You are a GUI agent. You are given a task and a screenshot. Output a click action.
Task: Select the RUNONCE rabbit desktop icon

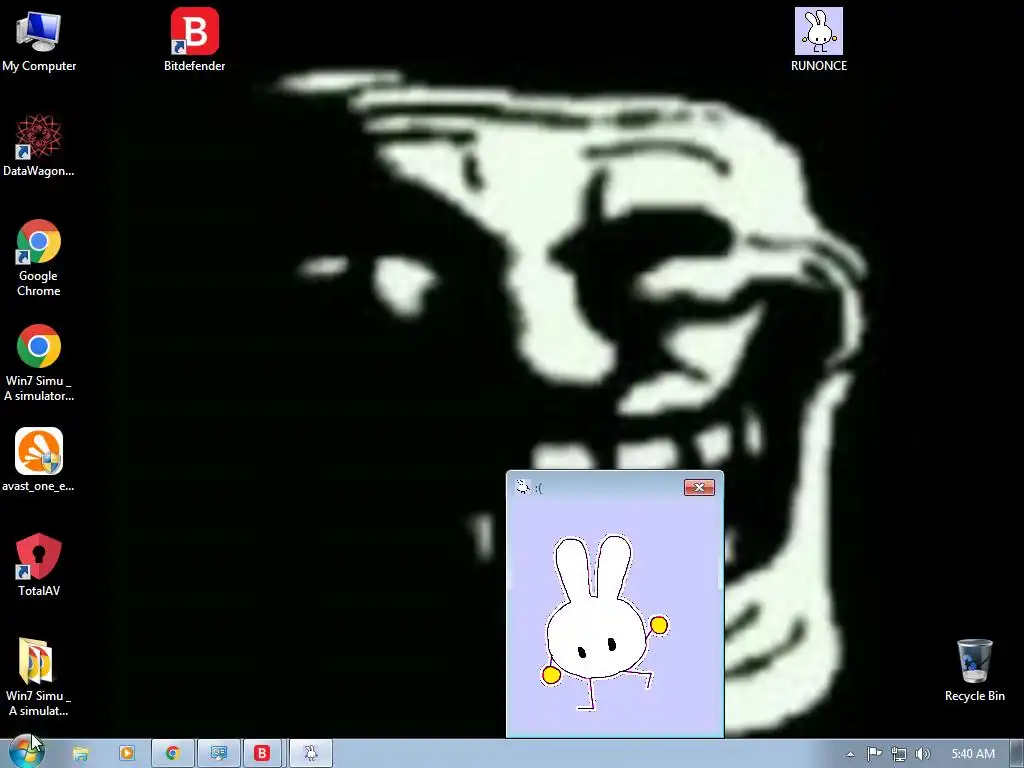point(819,40)
